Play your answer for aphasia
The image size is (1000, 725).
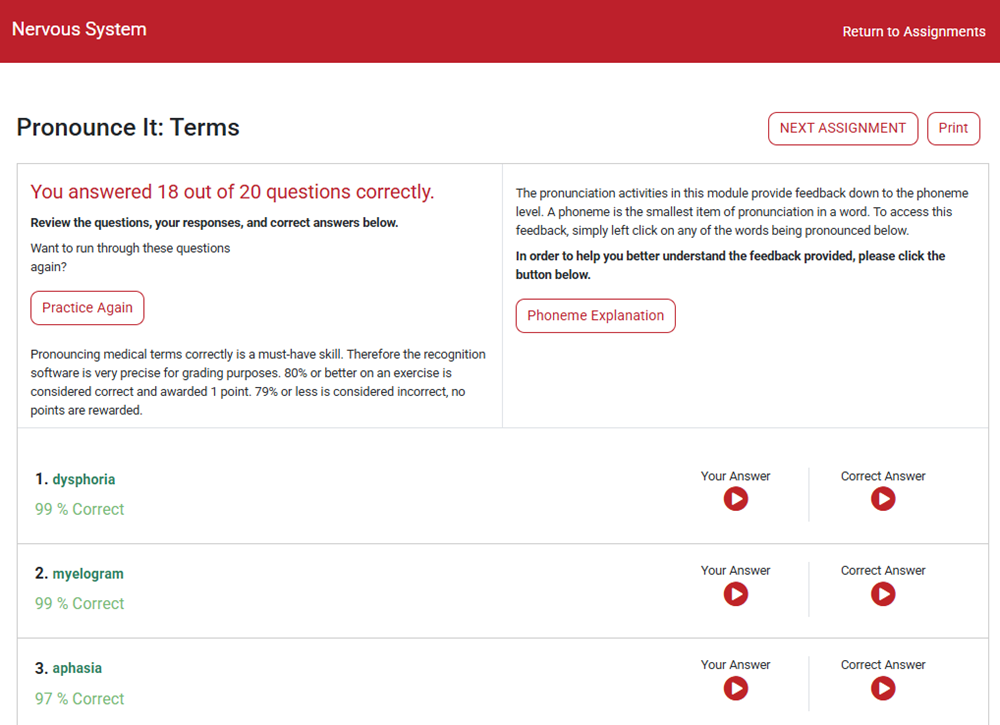click(x=735, y=688)
